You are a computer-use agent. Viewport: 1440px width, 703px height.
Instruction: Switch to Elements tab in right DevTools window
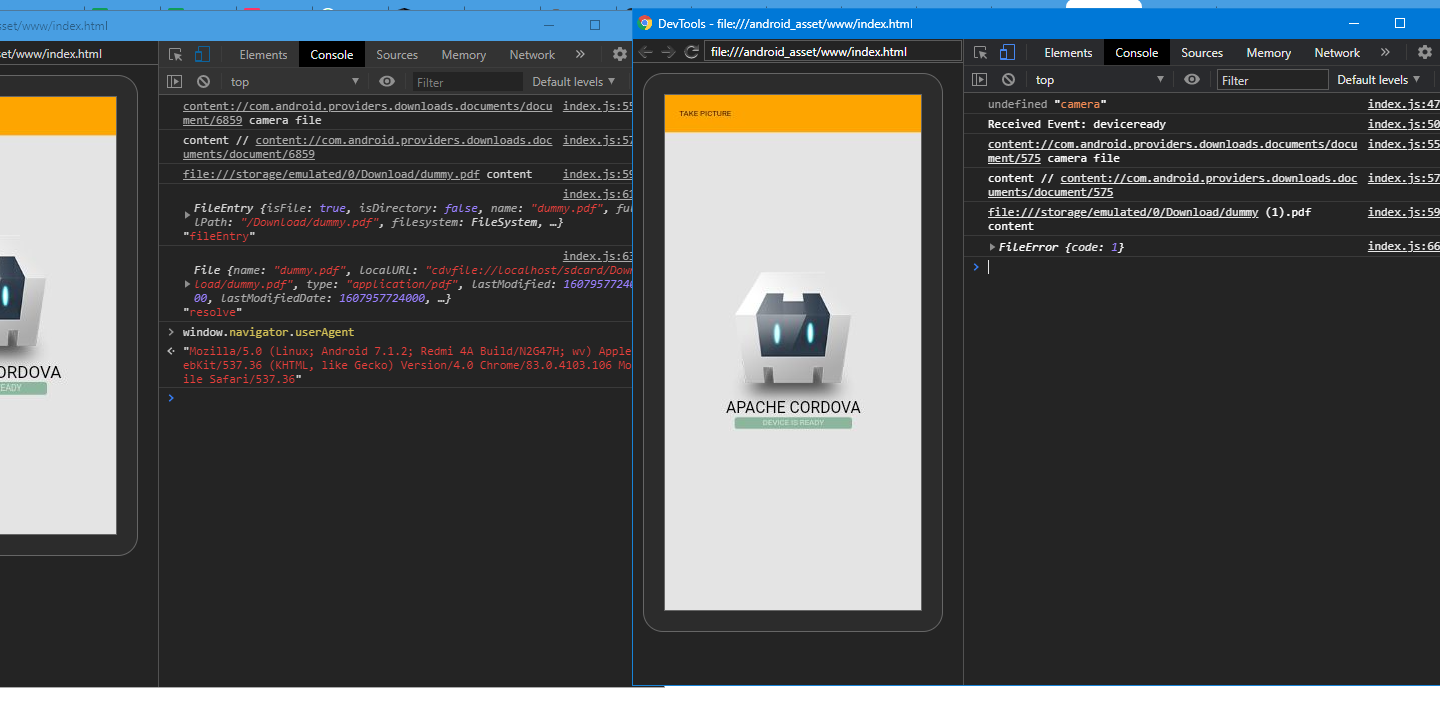tap(1068, 53)
